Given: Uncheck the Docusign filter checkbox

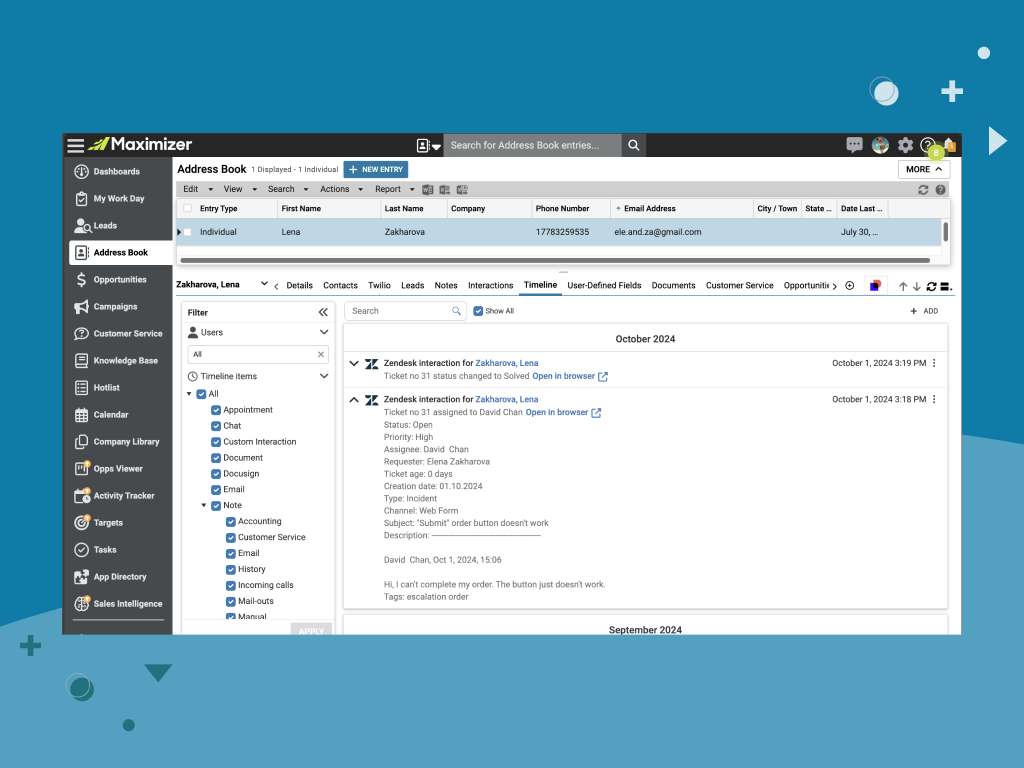Looking at the screenshot, I should (x=216, y=474).
